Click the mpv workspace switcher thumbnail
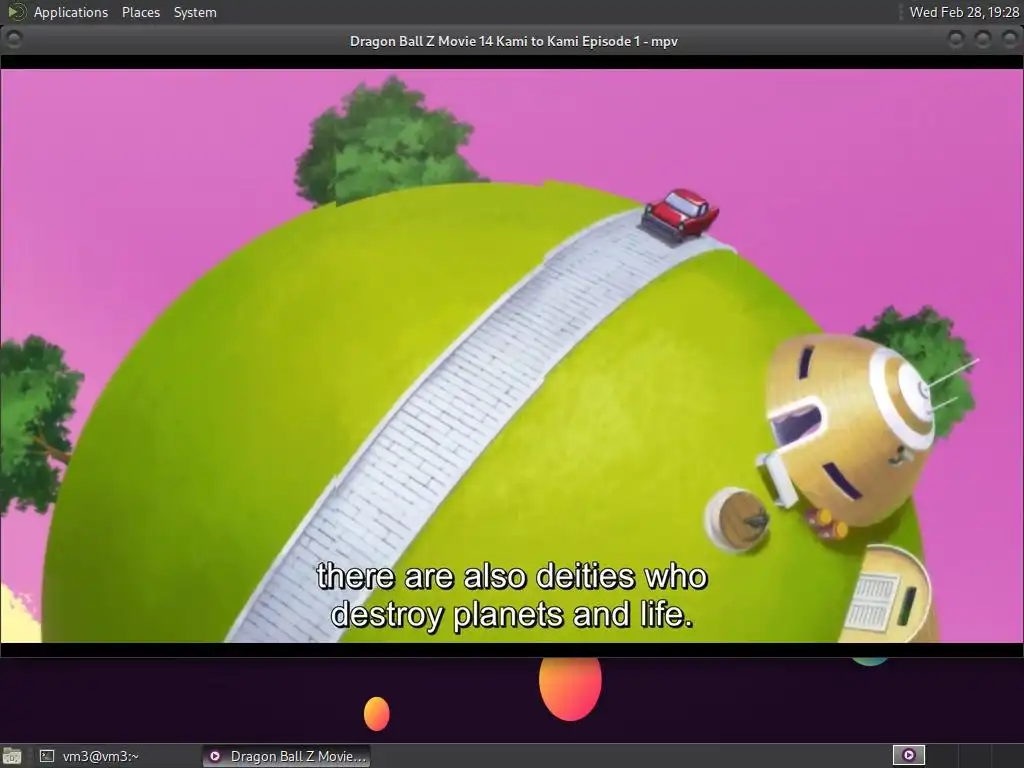Image resolution: width=1024 pixels, height=768 pixels. coord(908,756)
